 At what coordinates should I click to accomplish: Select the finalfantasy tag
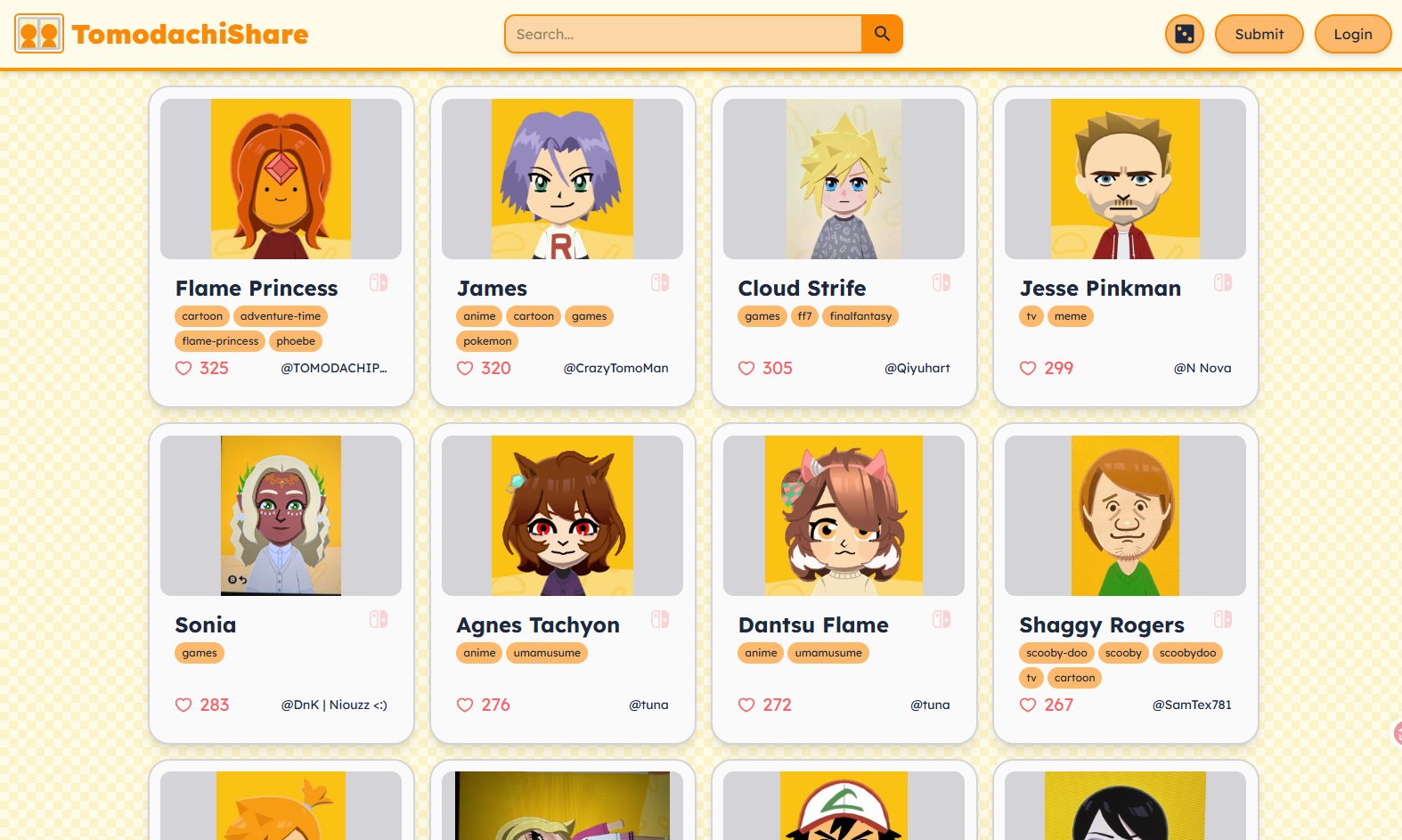(x=860, y=316)
